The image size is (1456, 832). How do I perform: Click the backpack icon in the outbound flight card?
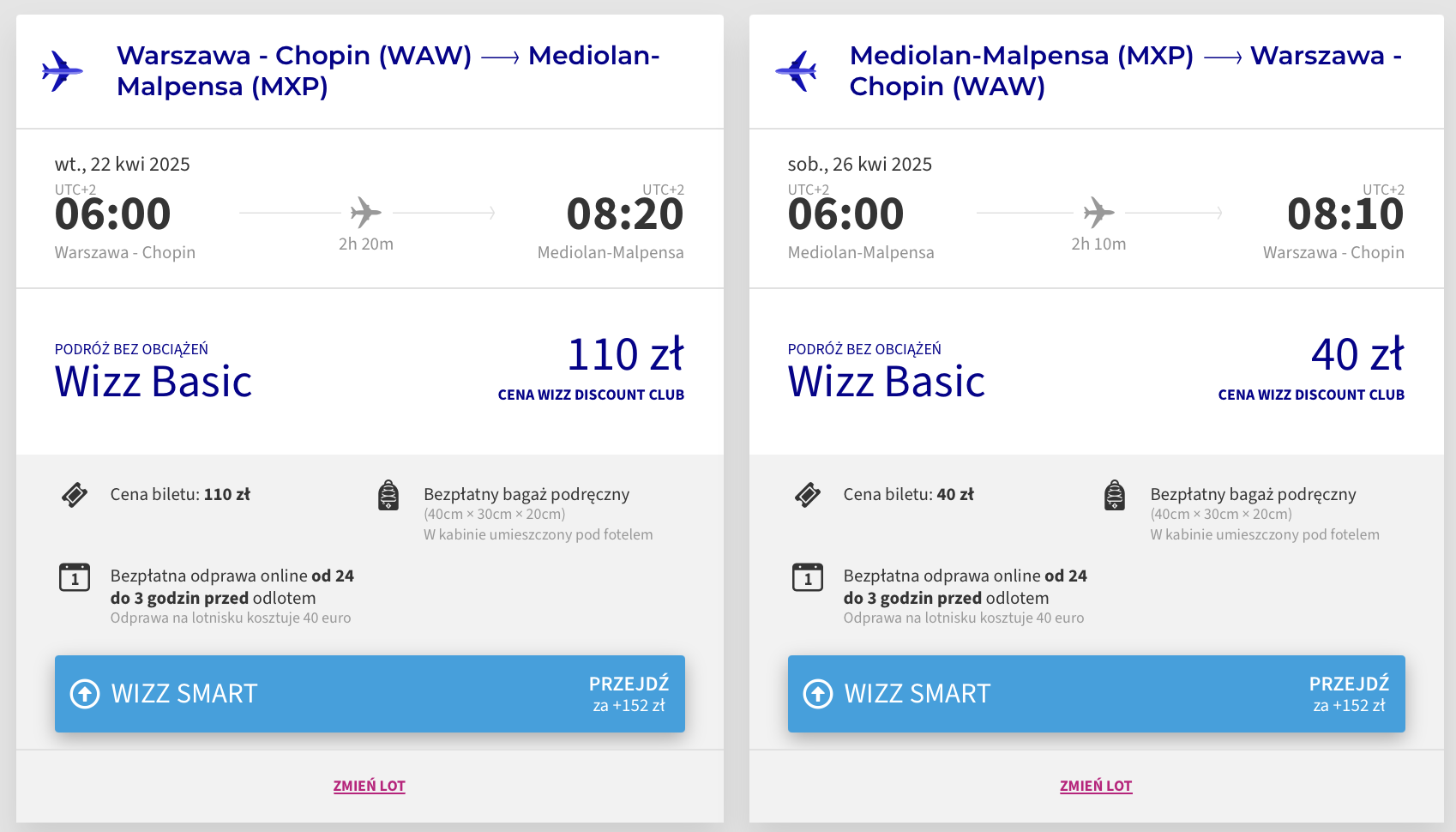click(x=388, y=496)
